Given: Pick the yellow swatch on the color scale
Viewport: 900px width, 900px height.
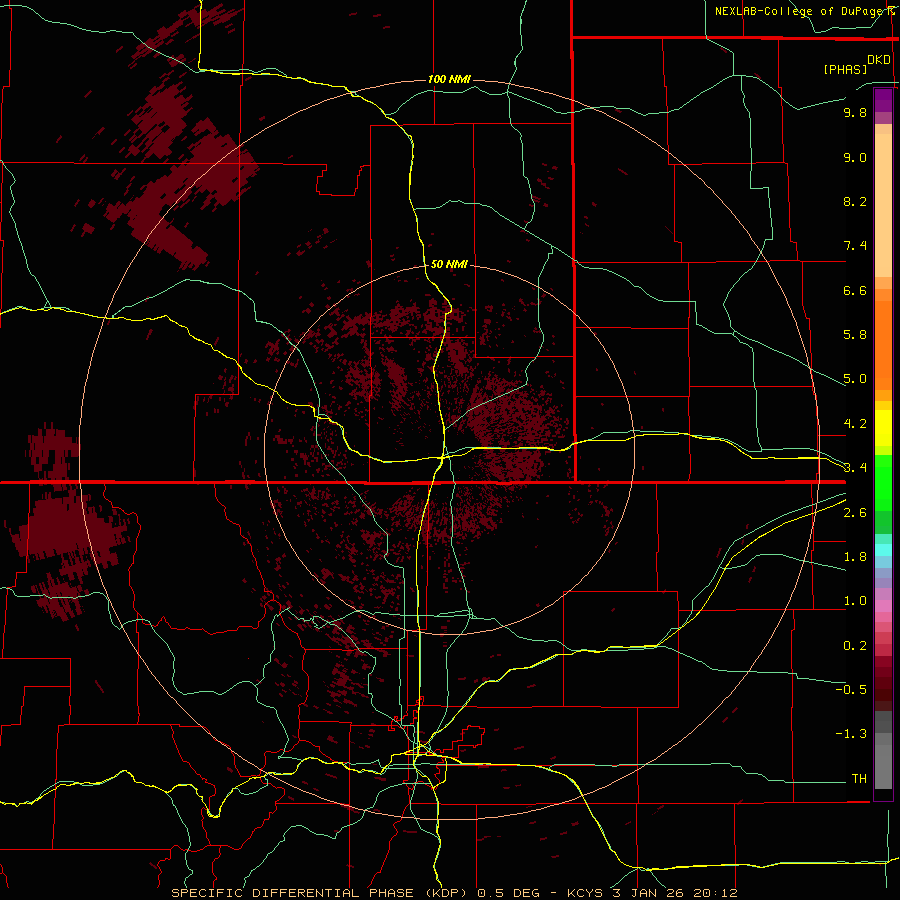Looking at the screenshot, I should click(883, 428).
